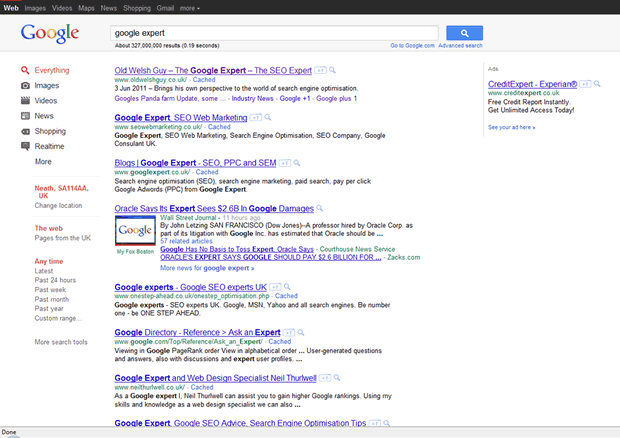The height and width of the screenshot is (438, 620).
Task: Click preview magnifier beside SEO Web Marketing result
Action: [x=268, y=117]
